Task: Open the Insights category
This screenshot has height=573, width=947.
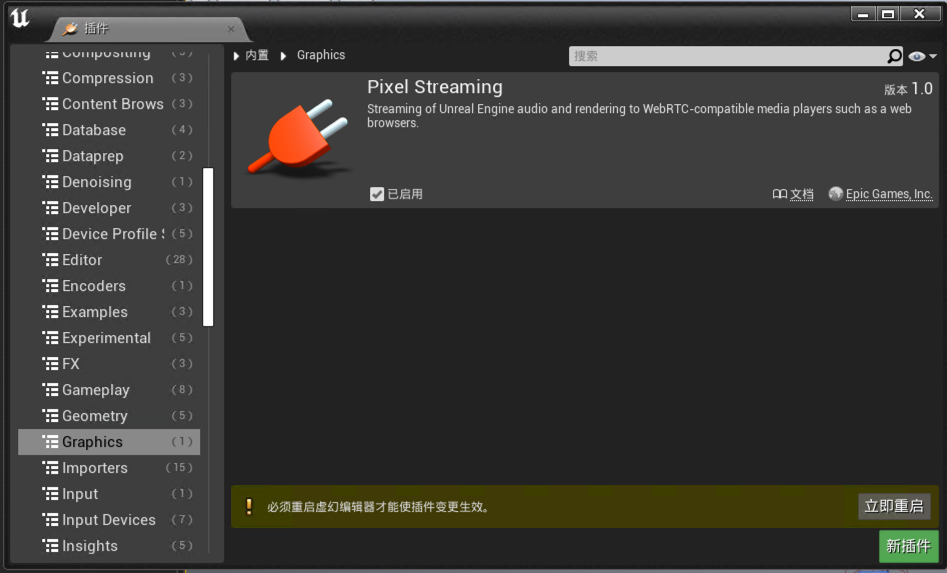Action: [109, 545]
